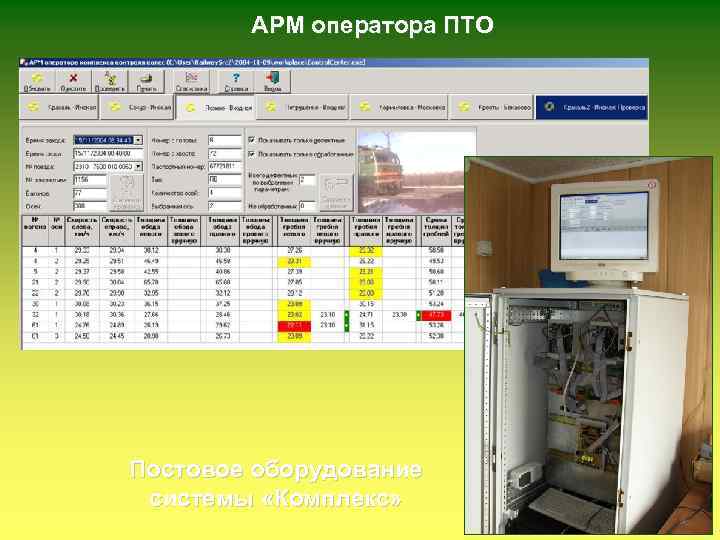Click the greyed icon button beside the Вагонов field
The width and height of the screenshot is (720, 540).
pyautogui.click(x=127, y=193)
